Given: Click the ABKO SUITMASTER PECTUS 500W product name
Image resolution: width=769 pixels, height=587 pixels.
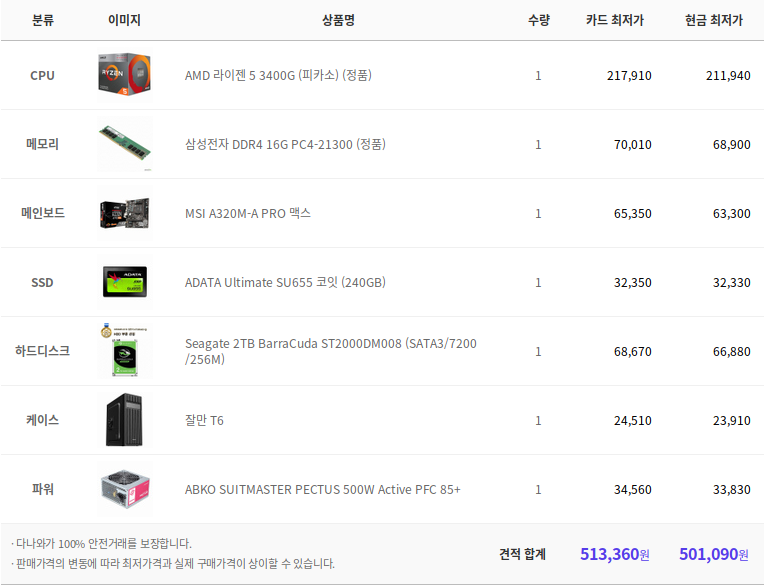Looking at the screenshot, I should coord(323,489).
